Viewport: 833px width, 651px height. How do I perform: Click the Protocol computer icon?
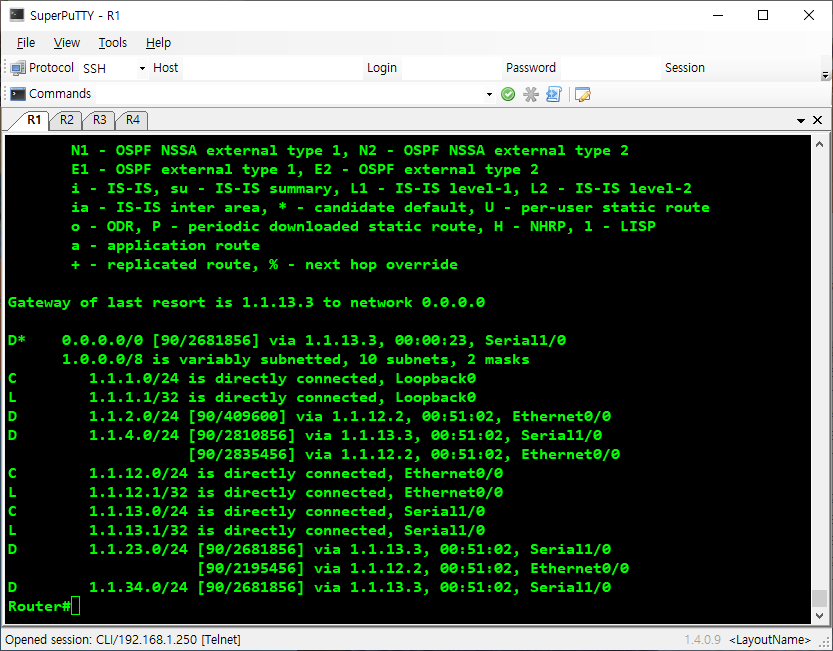point(18,68)
